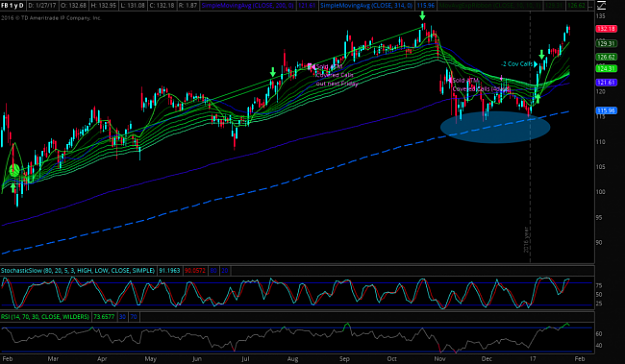625x364 pixels.
Task: Click the 75 stochastic axis label
Action: (599, 286)
